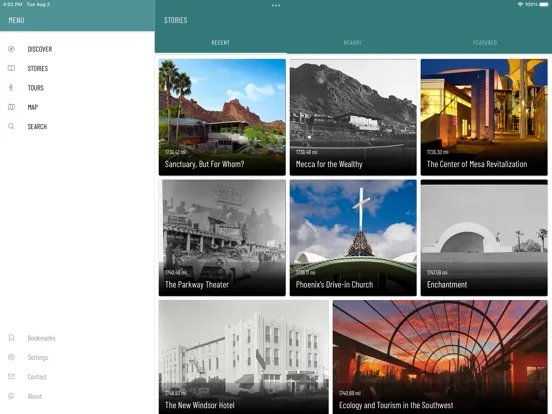Switch to the Featured tab
The image size is (552, 414).
(x=485, y=43)
